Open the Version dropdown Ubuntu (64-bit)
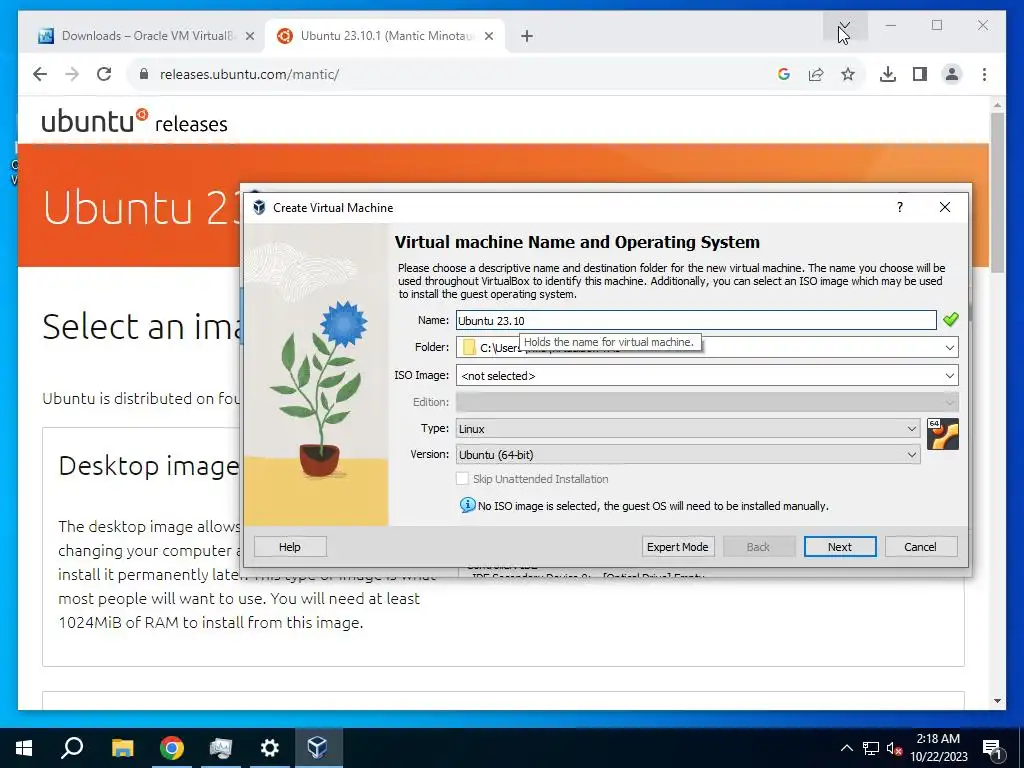This screenshot has width=1024, height=768. click(x=688, y=455)
